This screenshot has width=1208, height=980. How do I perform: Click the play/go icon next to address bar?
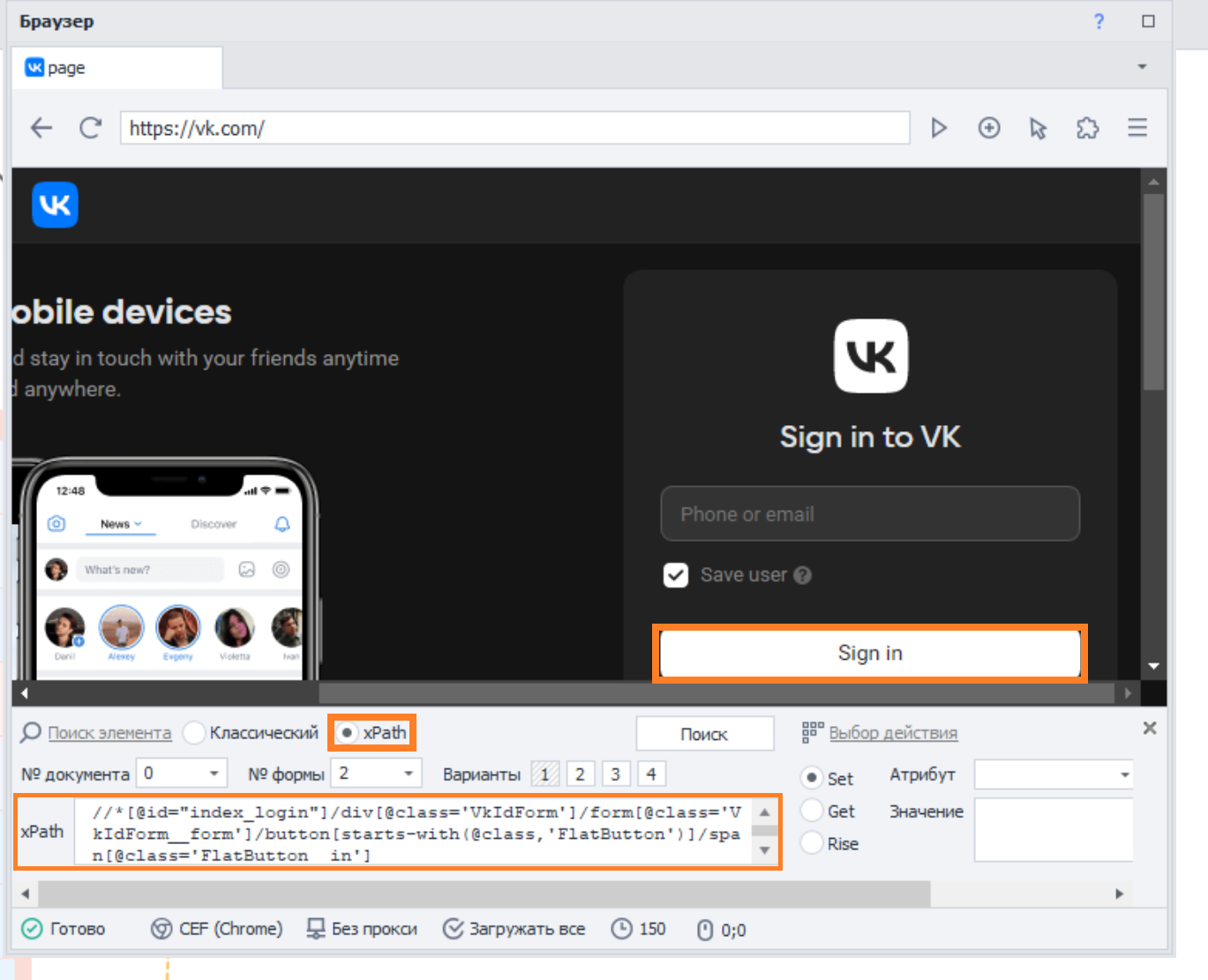pos(939,128)
